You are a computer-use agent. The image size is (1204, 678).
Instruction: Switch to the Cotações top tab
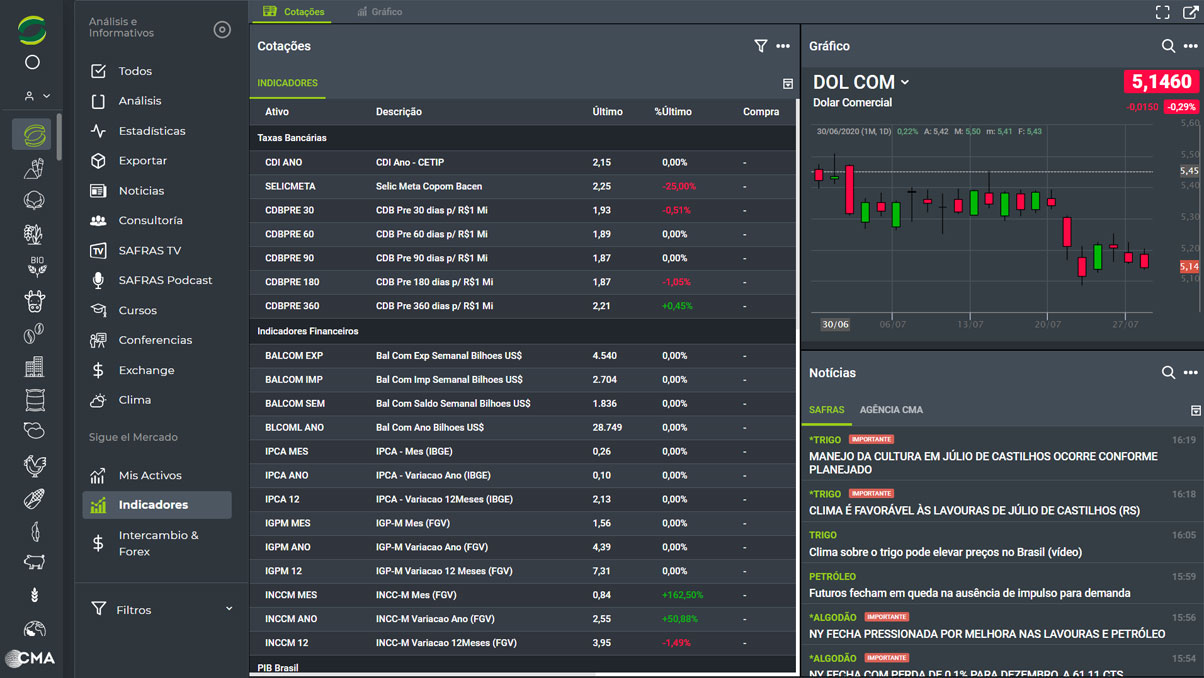pyautogui.click(x=294, y=12)
